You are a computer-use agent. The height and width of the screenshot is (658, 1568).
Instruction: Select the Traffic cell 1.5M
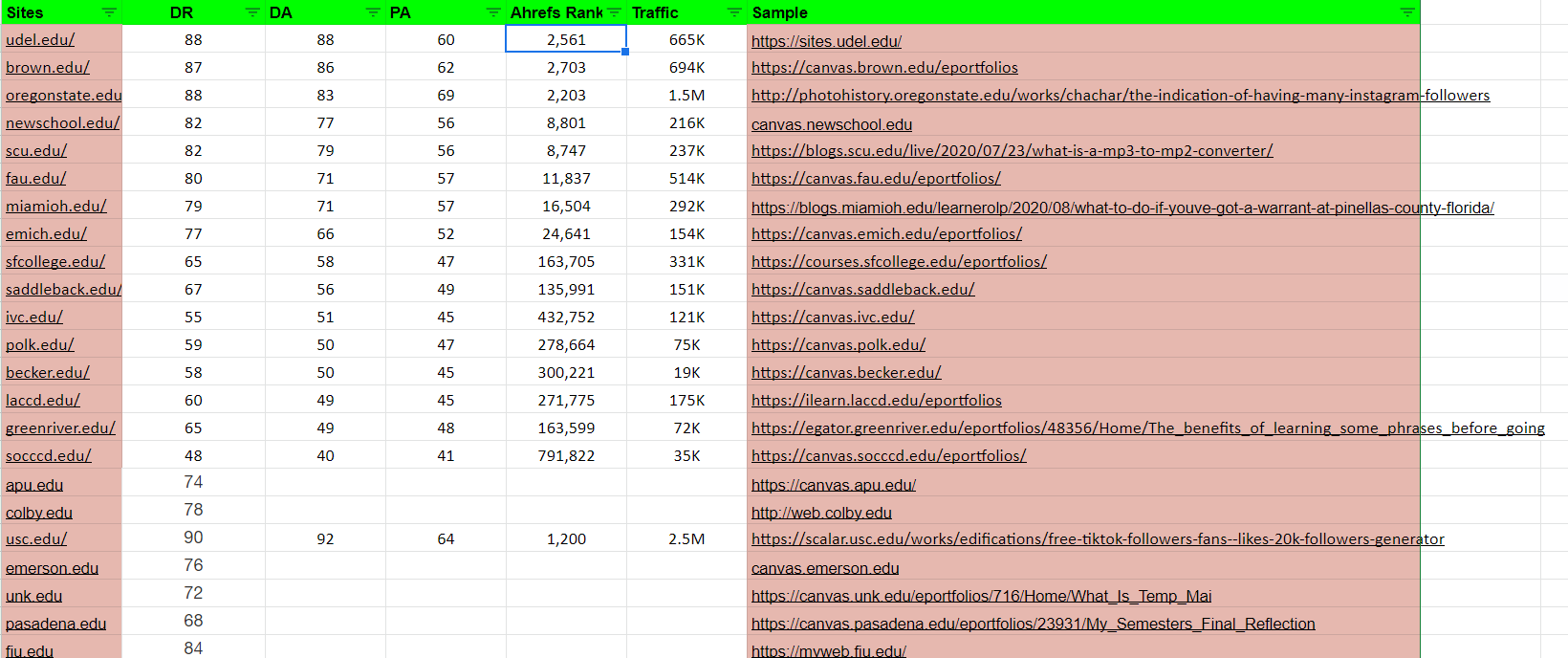tap(686, 95)
